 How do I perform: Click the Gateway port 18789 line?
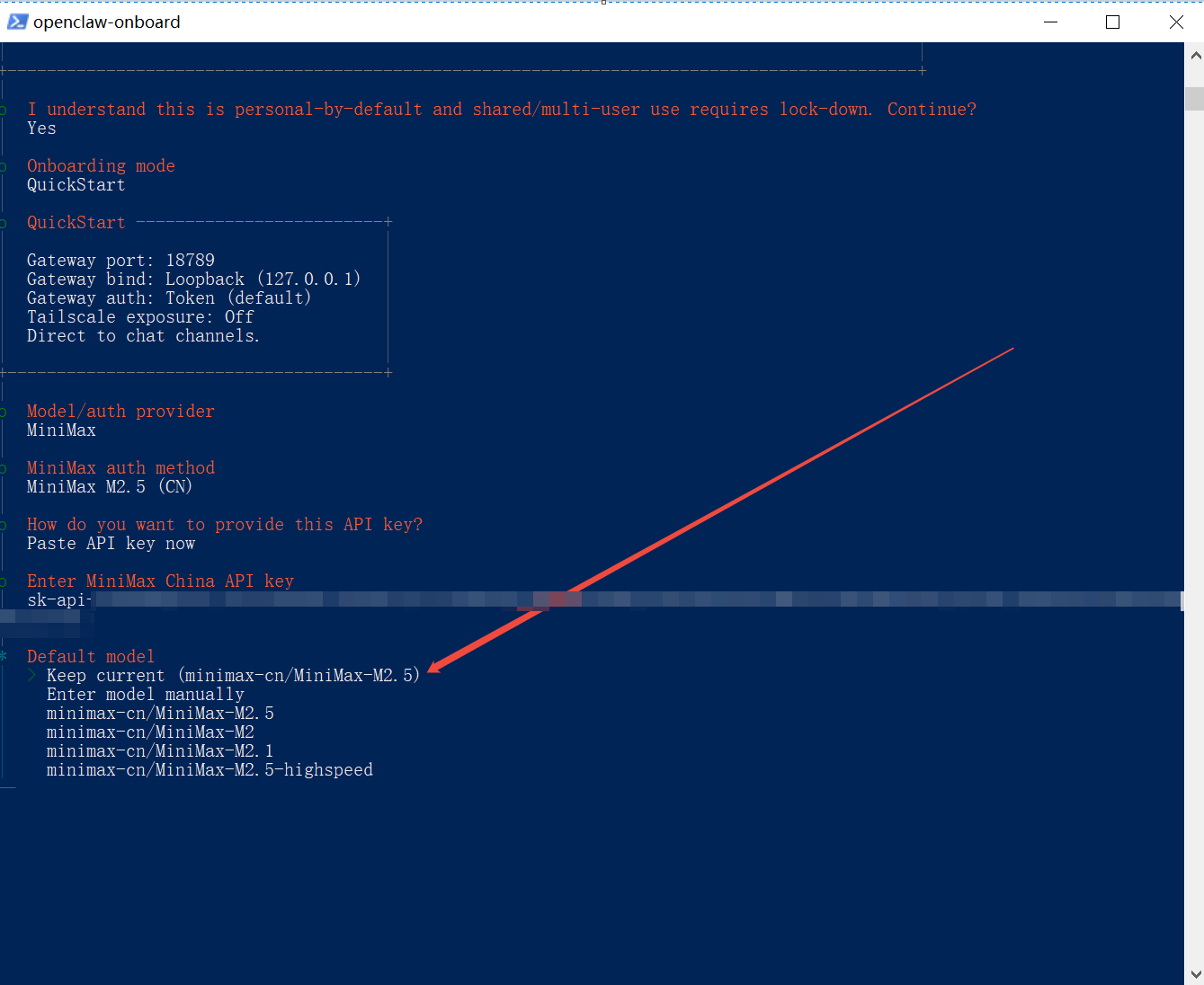120,261
